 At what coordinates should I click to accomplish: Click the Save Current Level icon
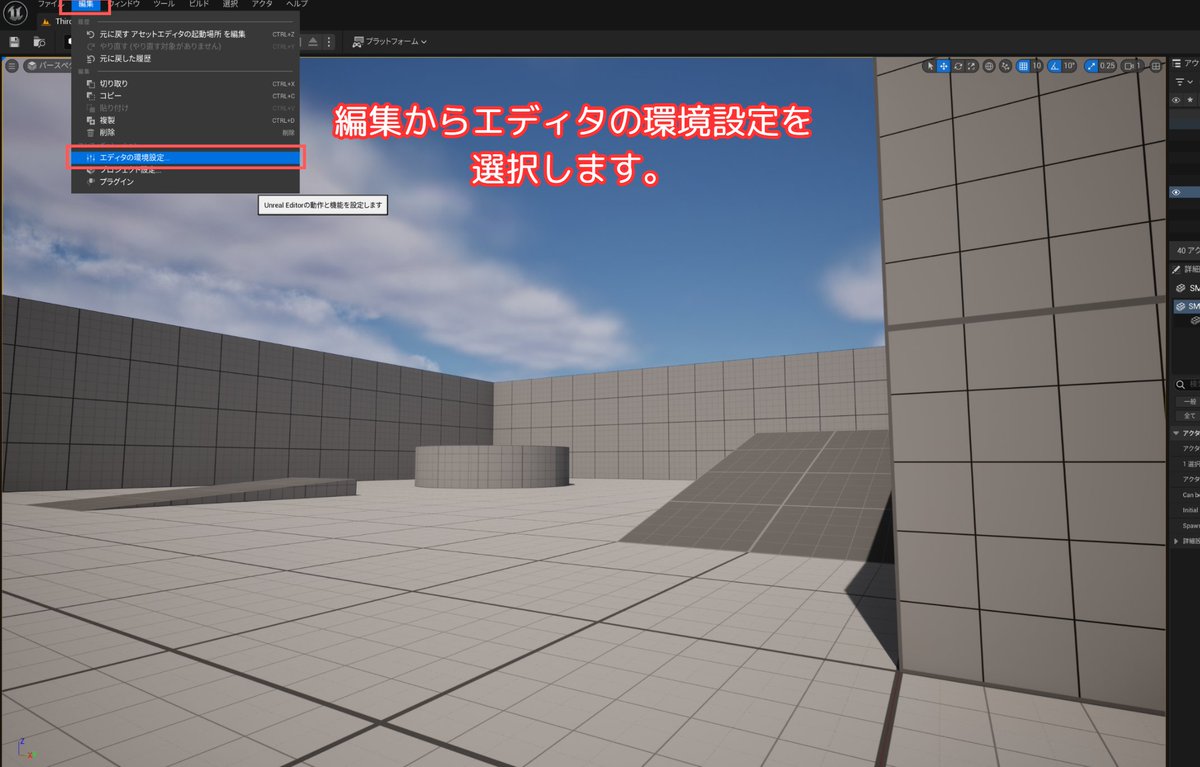[x=12, y=42]
